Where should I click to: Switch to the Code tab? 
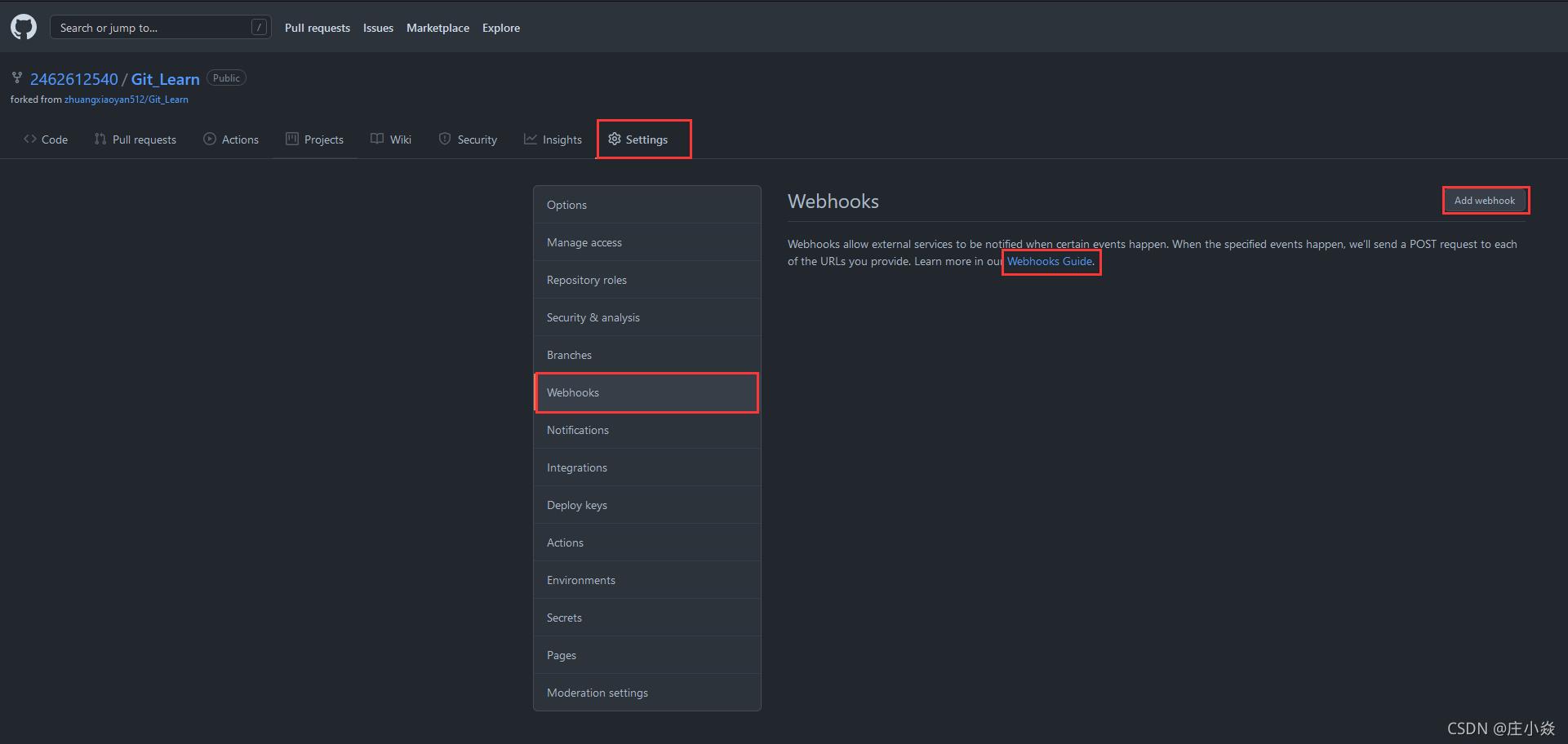point(46,139)
